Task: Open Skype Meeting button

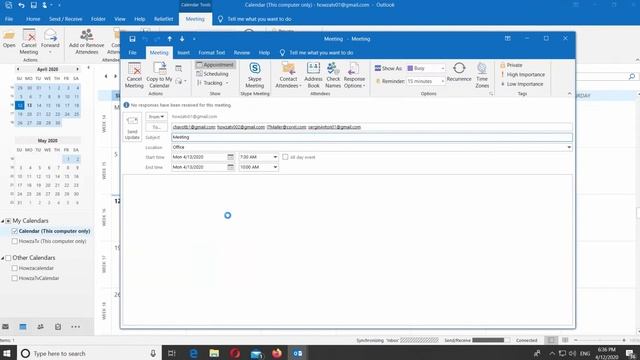Action: (x=254, y=75)
